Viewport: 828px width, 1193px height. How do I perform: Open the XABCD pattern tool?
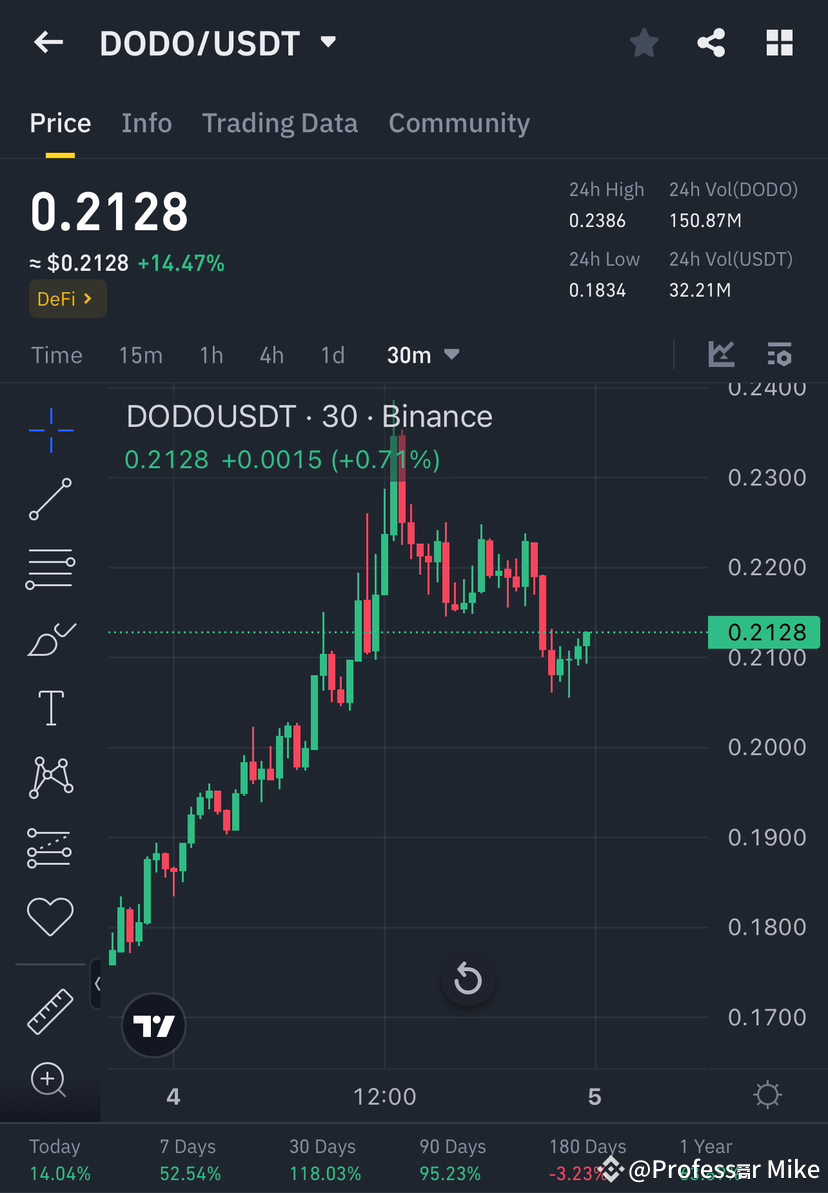click(x=50, y=777)
